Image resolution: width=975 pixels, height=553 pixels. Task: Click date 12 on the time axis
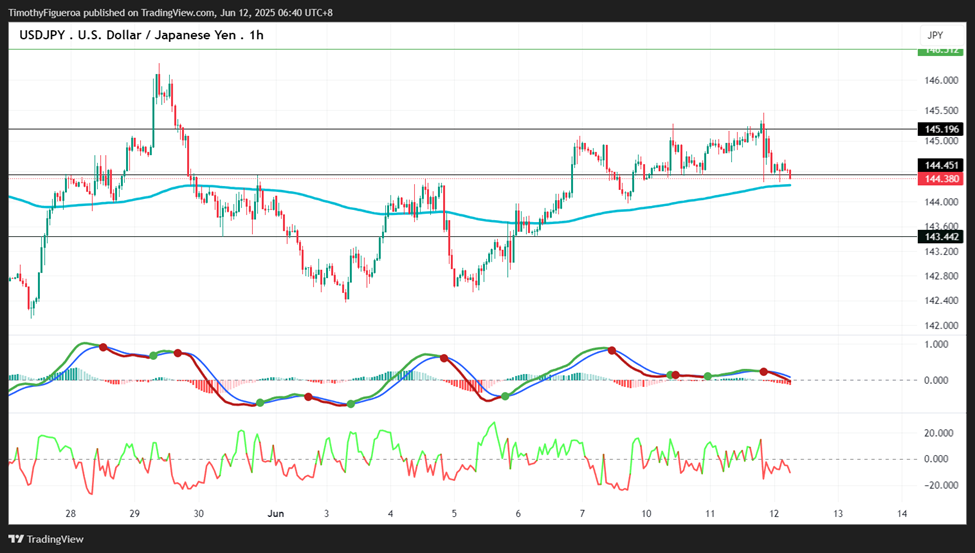(x=774, y=514)
